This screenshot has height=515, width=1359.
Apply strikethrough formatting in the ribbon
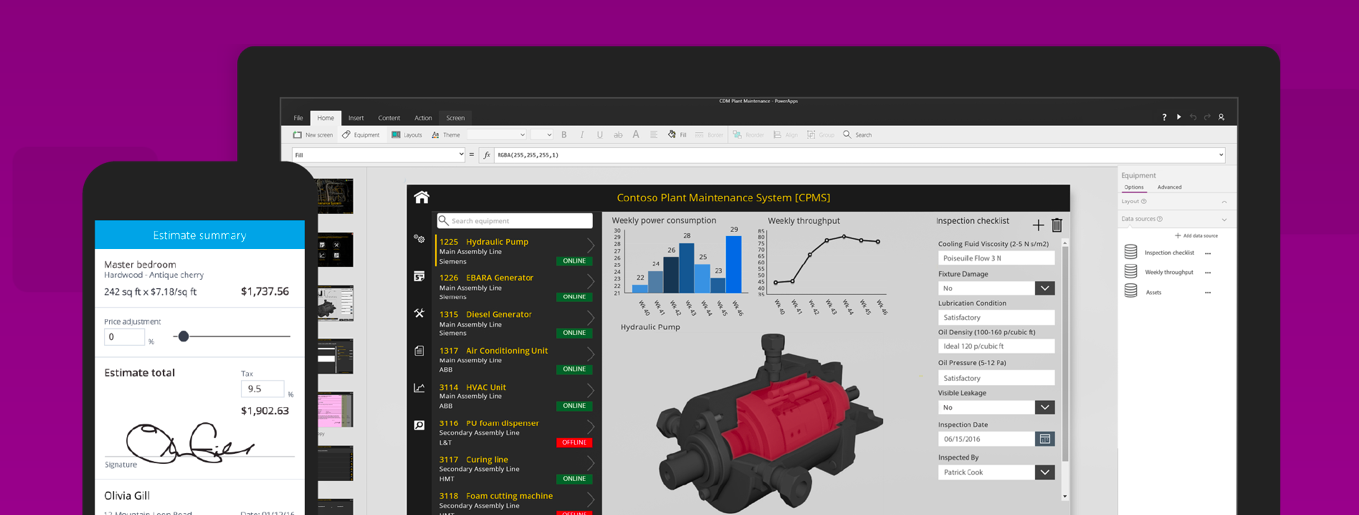[617, 134]
